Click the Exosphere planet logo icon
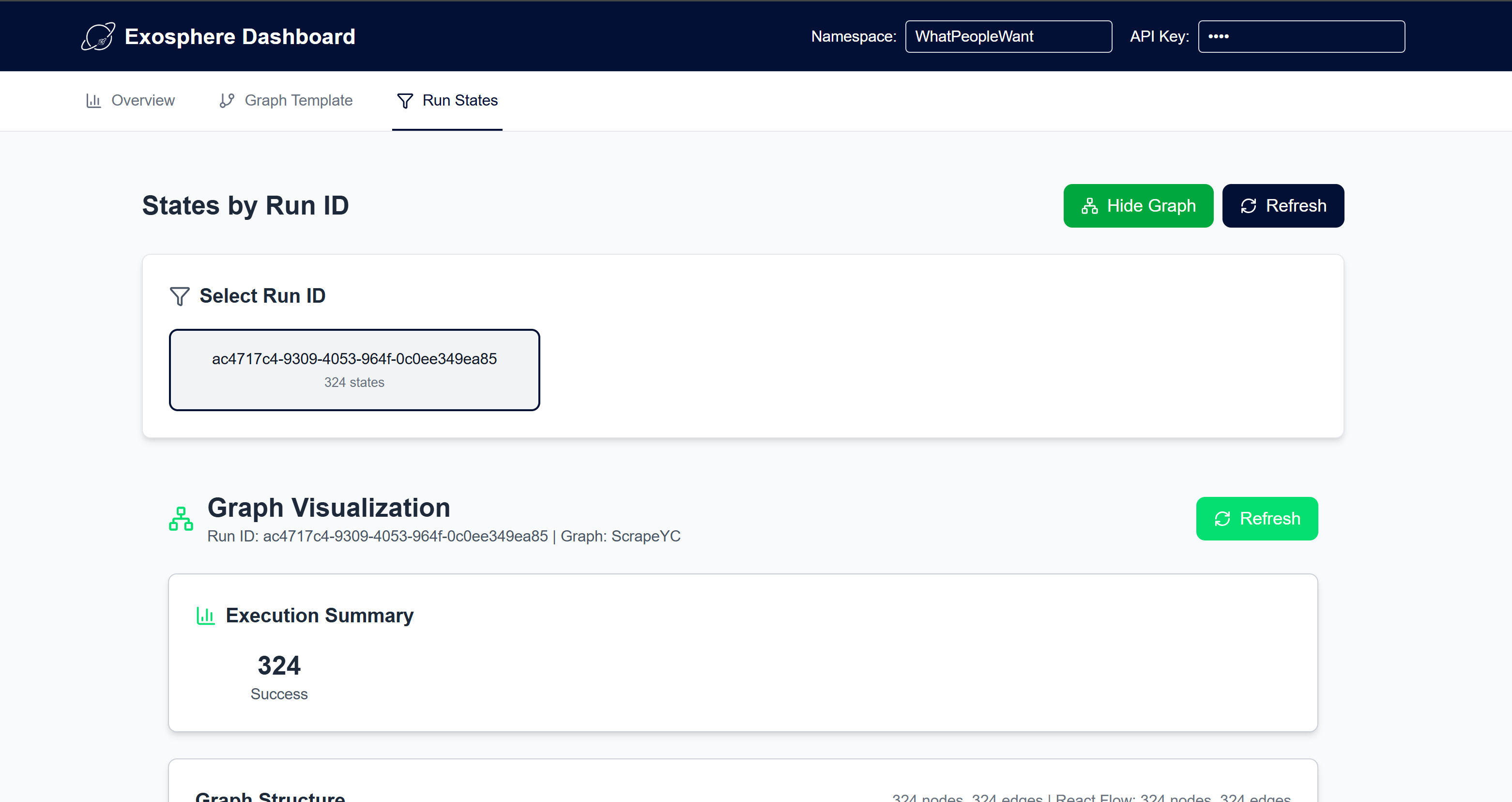 click(x=98, y=36)
